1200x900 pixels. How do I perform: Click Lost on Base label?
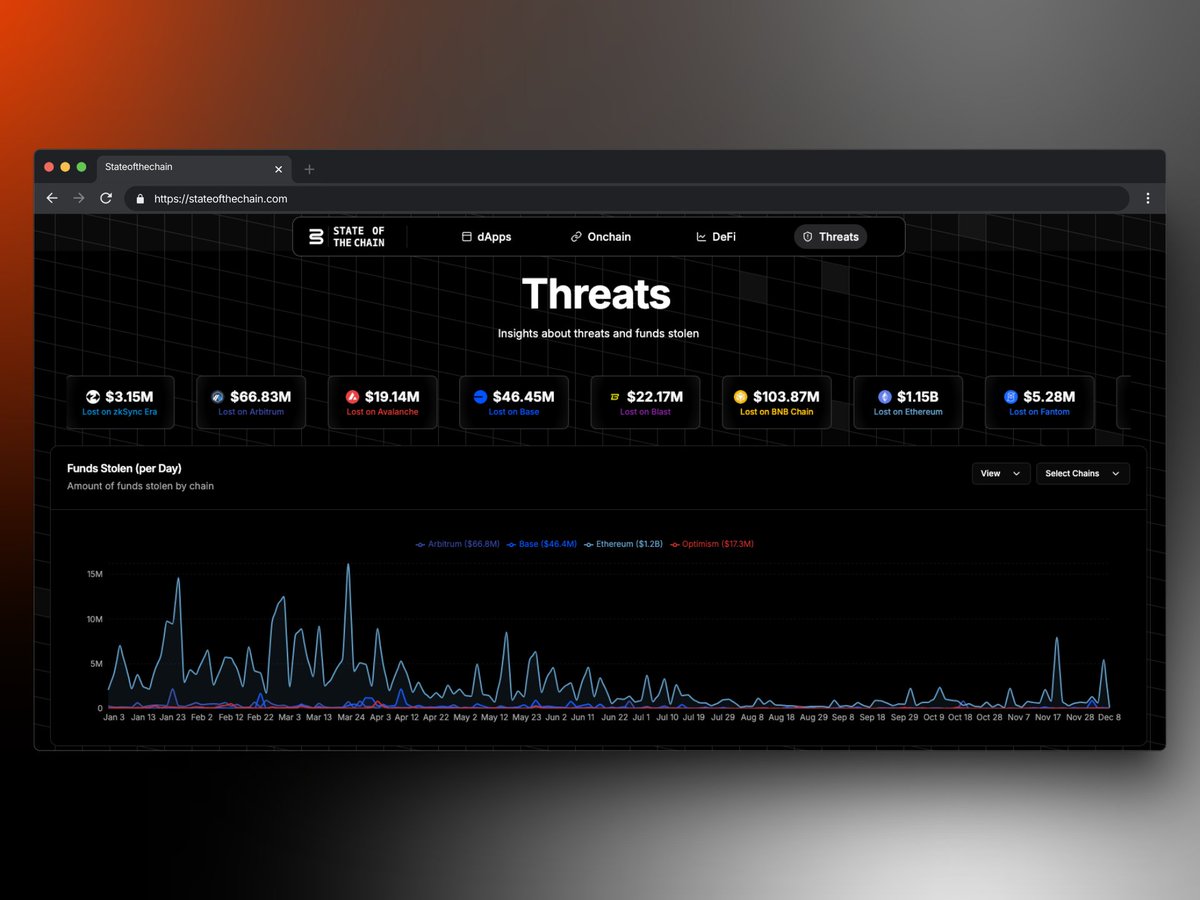click(514, 412)
